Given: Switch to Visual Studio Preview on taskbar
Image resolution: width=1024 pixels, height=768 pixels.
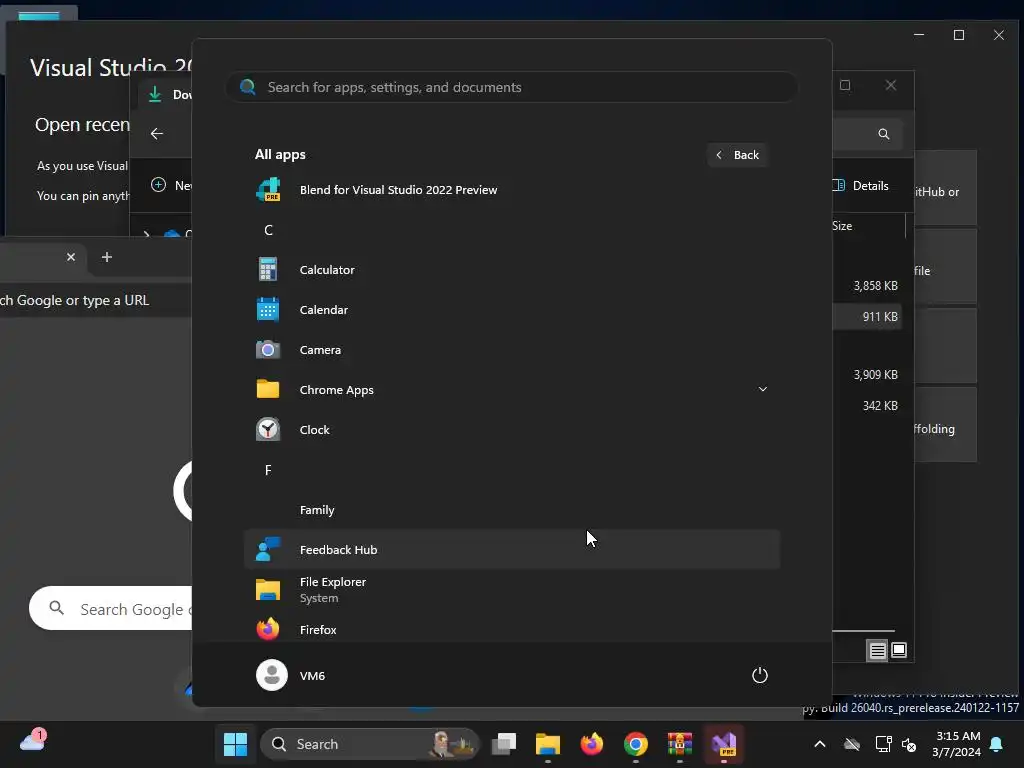Looking at the screenshot, I should tap(724, 744).
